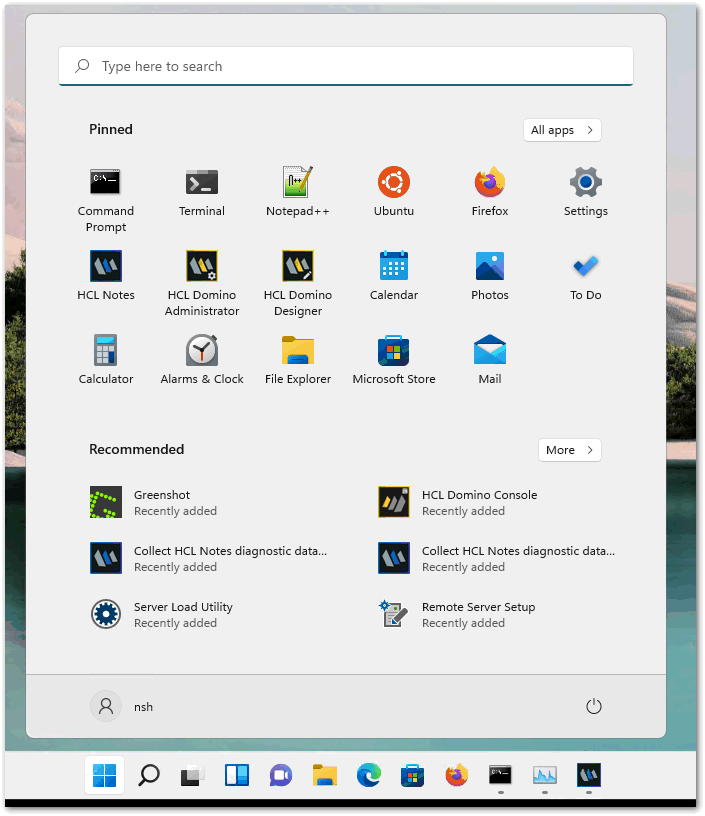Launch HCL Domino Designer
Image resolution: width=705 pixels, height=816 pixels.
click(x=298, y=283)
